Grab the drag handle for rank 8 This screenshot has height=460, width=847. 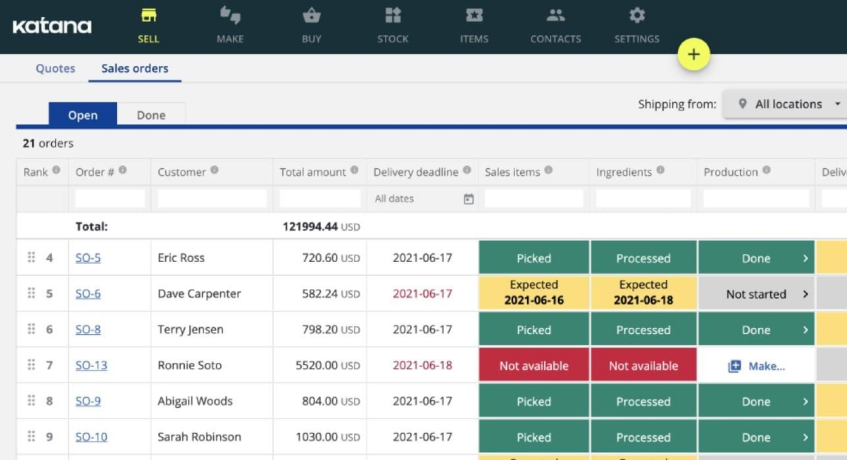pos(31,401)
